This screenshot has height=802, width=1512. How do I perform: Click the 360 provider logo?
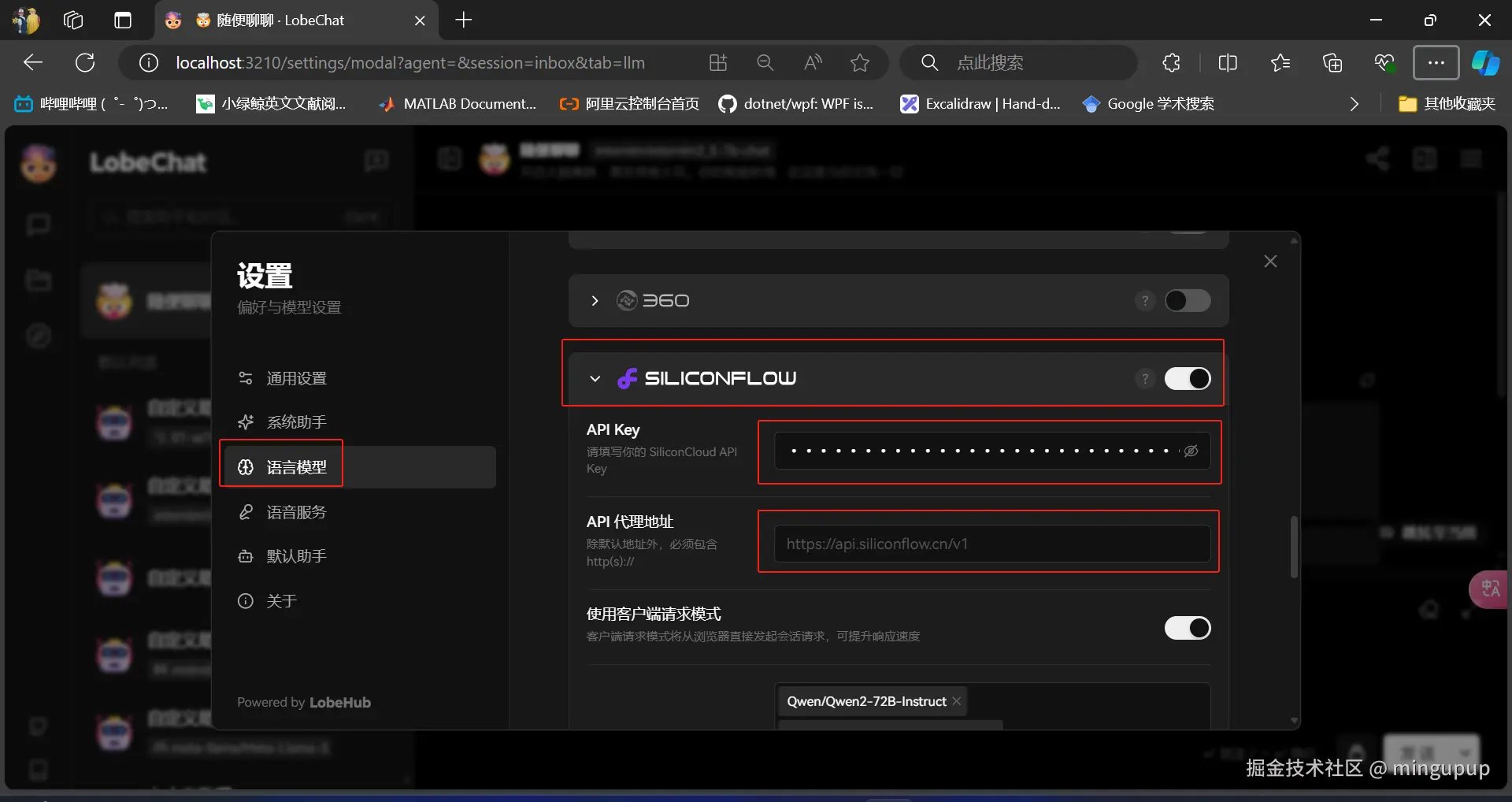pos(653,301)
